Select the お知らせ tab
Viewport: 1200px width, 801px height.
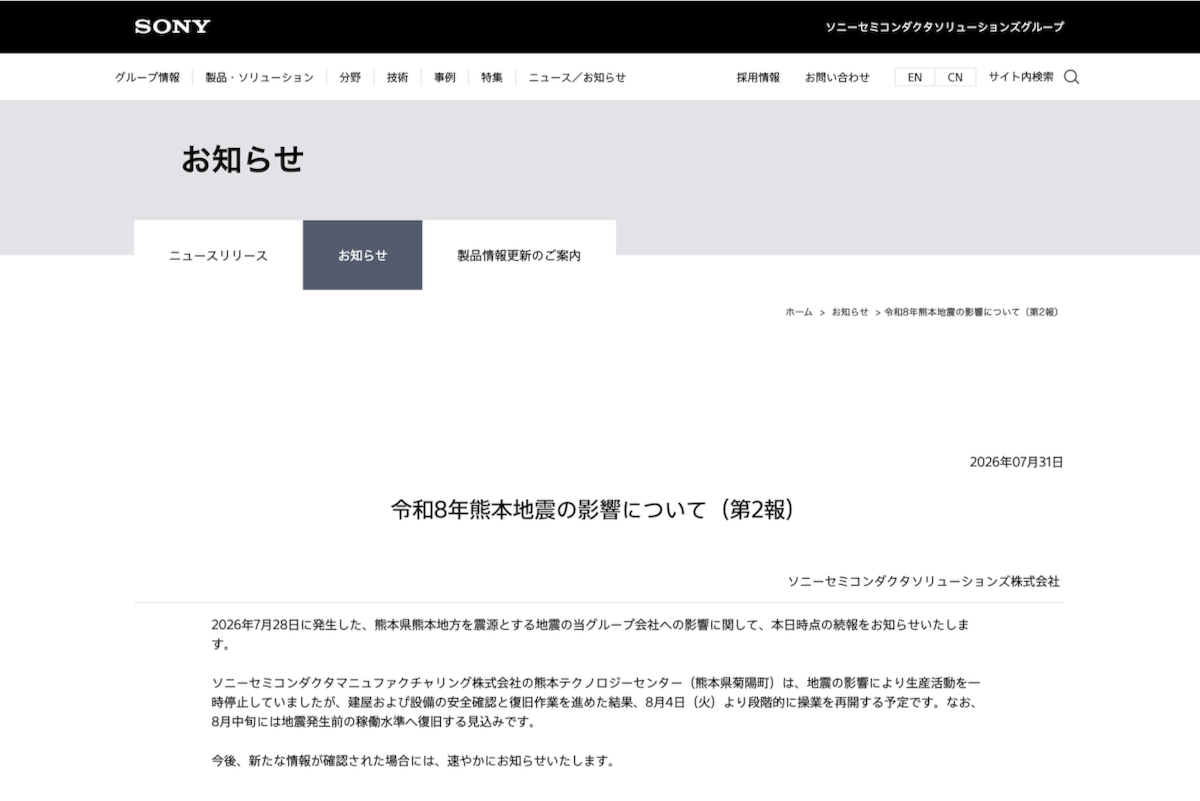362,255
